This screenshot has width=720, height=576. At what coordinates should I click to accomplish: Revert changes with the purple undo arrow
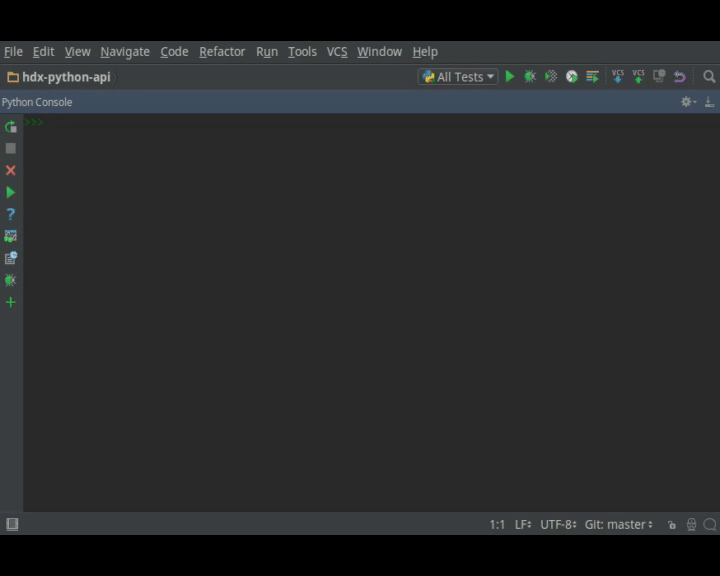coord(680,76)
